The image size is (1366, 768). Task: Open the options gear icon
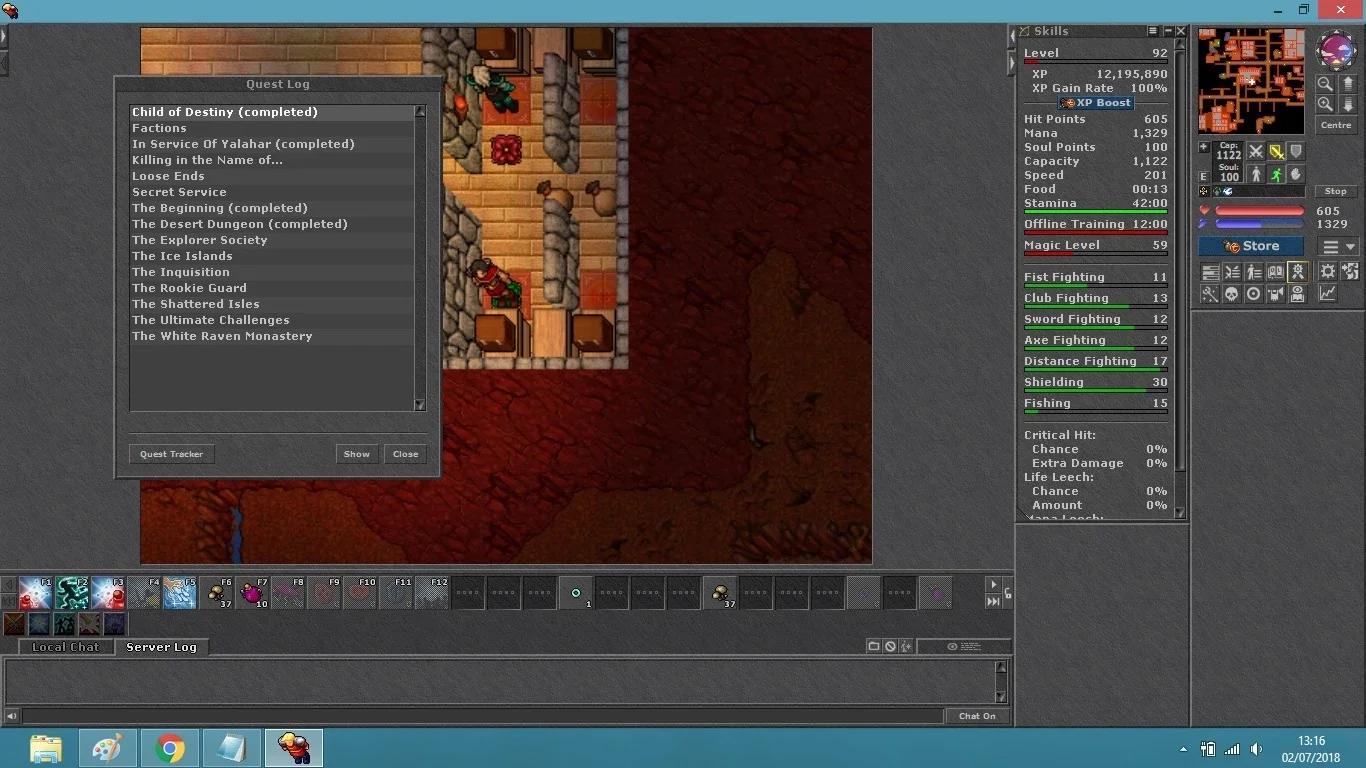[1328, 272]
